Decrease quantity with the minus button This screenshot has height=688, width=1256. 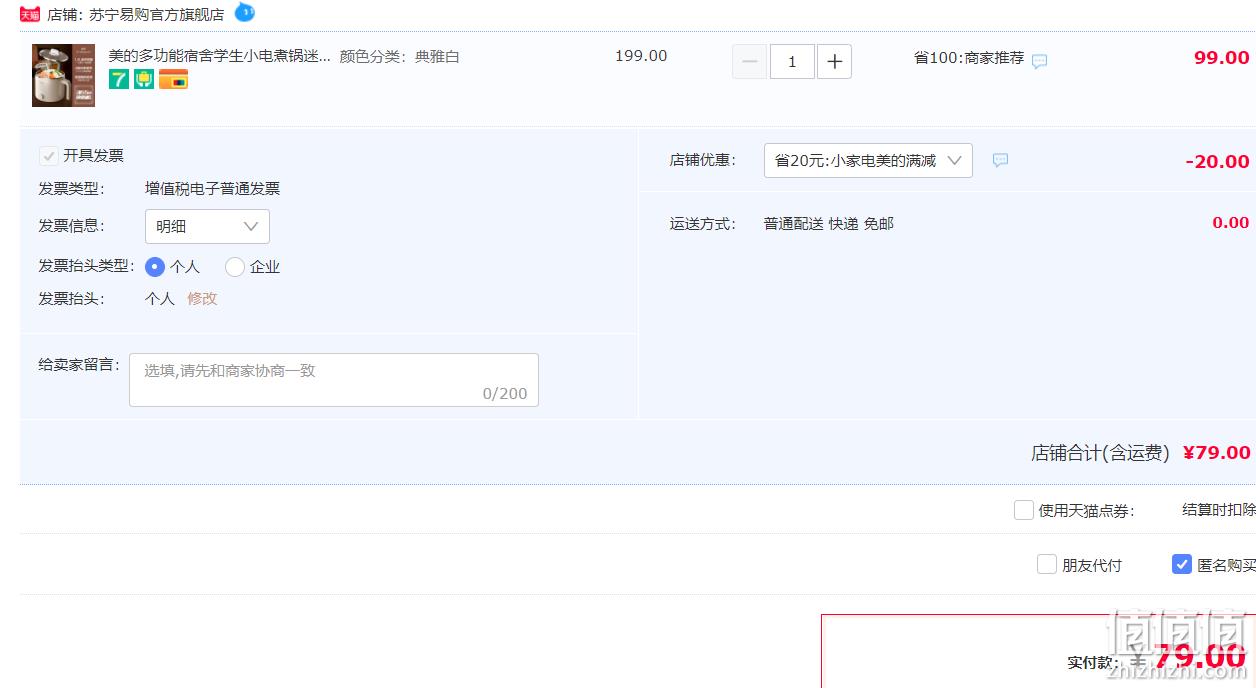pyautogui.click(x=750, y=62)
